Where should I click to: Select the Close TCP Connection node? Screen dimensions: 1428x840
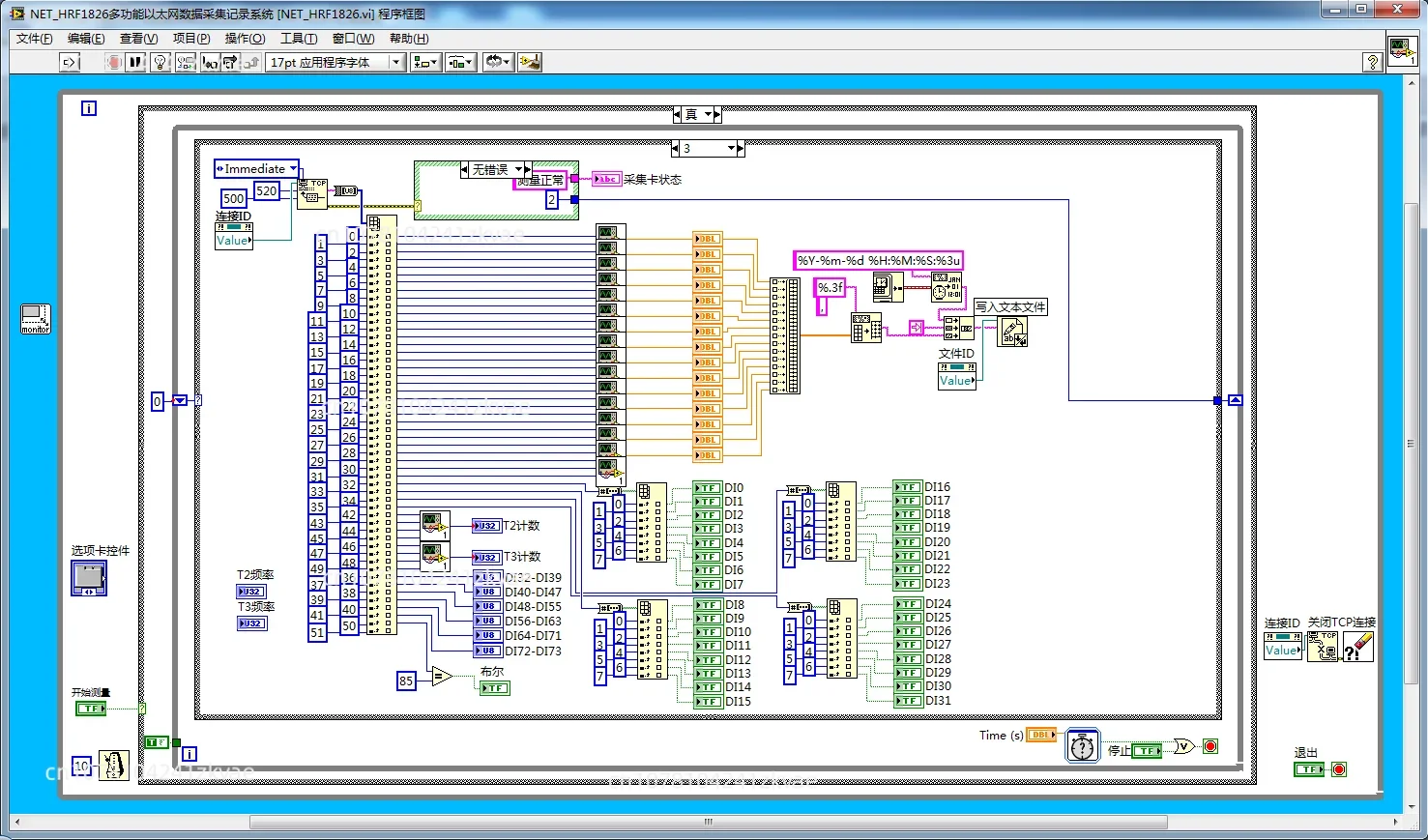click(1323, 646)
